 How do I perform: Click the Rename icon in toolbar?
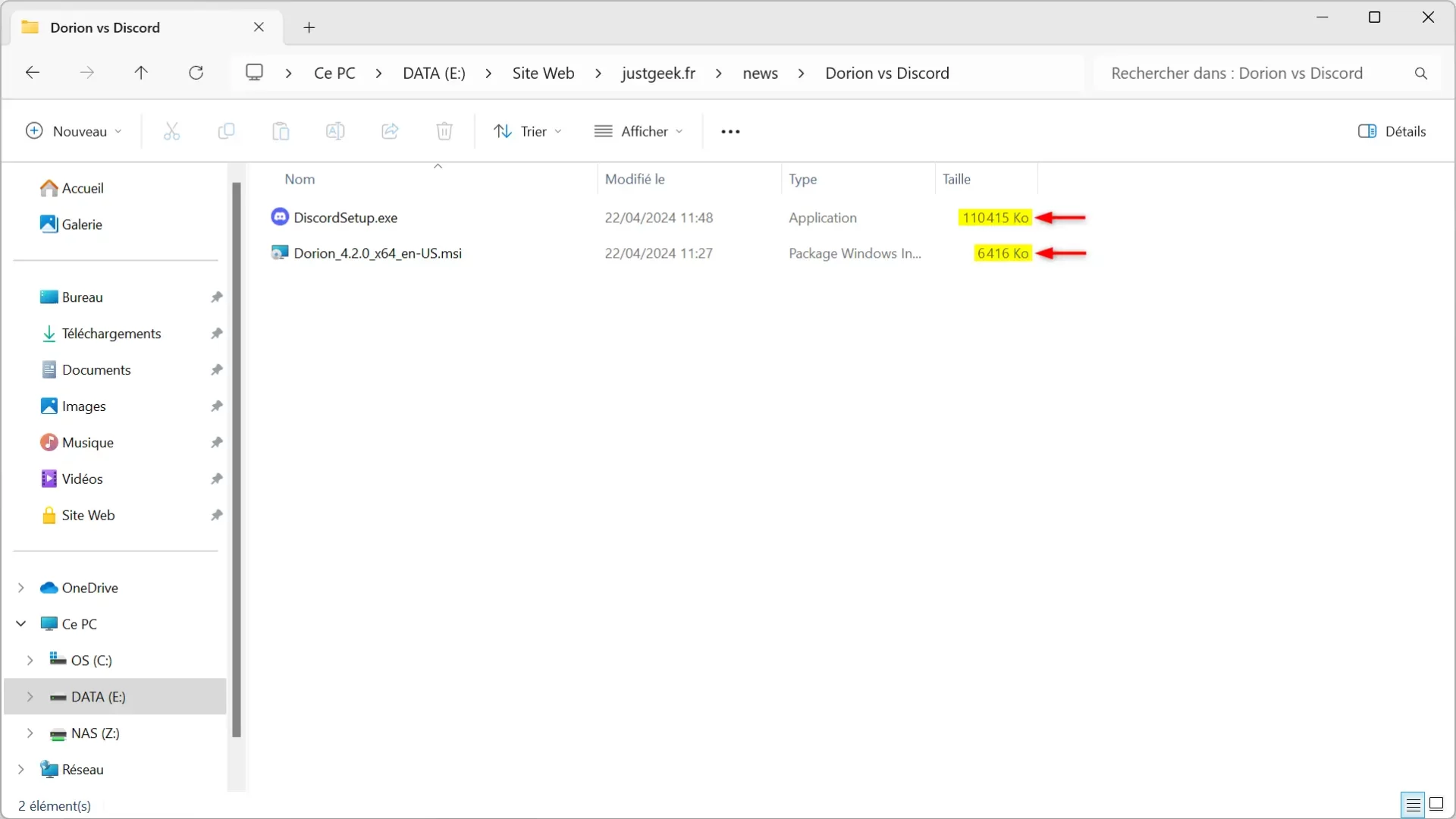coord(335,131)
